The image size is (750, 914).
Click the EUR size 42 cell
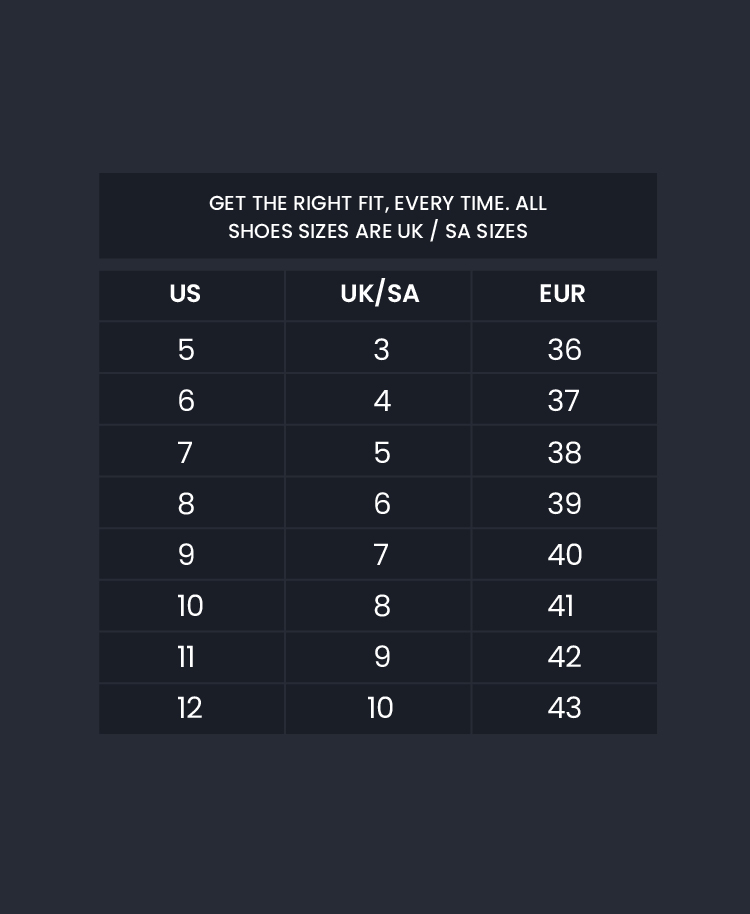[x=565, y=658]
